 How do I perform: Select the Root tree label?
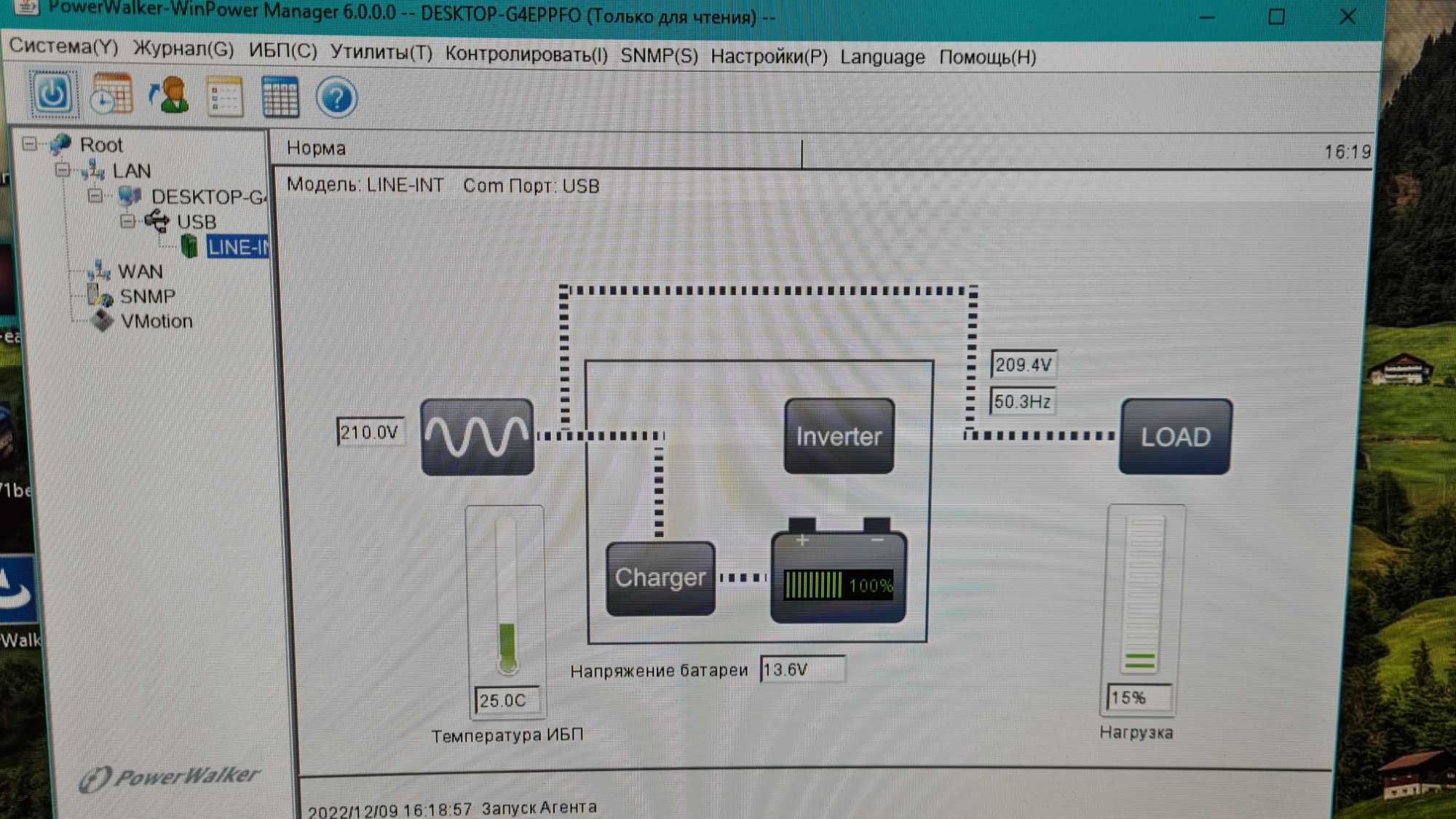click(101, 145)
